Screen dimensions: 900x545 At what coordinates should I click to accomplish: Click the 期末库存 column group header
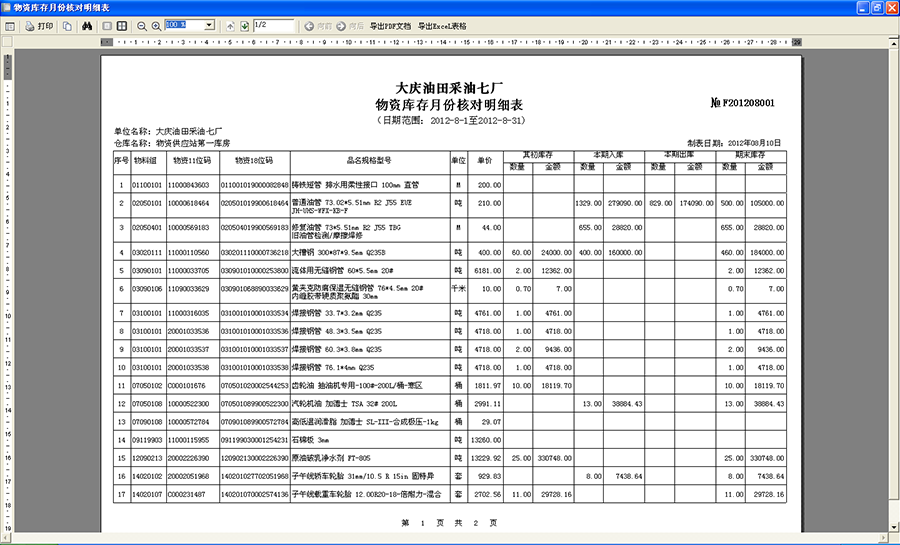pos(751,155)
